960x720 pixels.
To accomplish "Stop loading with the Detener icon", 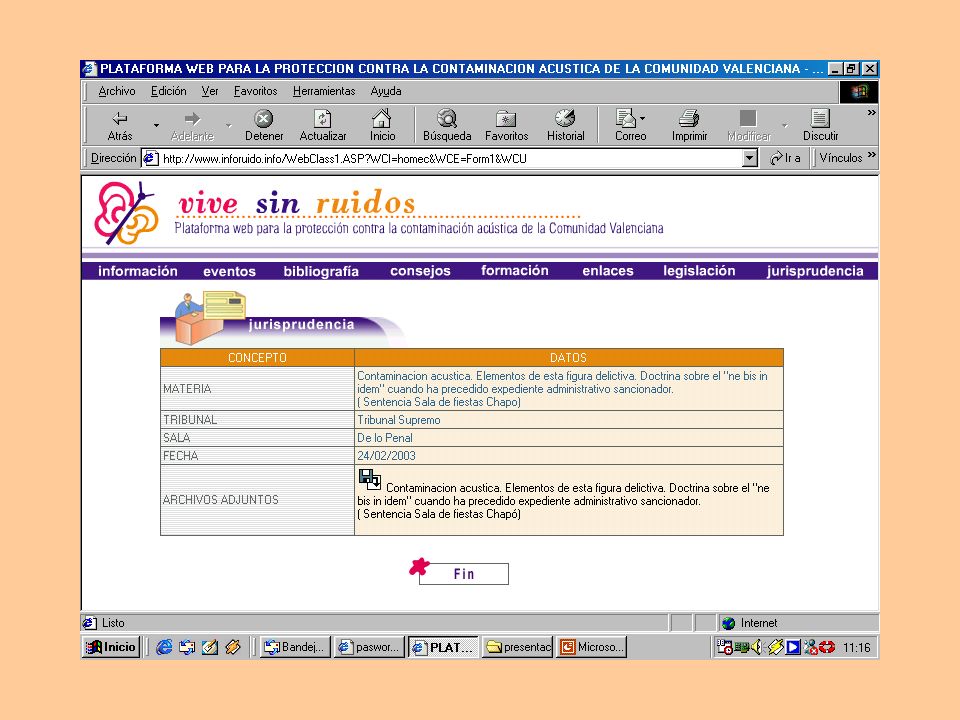I will coord(264,126).
